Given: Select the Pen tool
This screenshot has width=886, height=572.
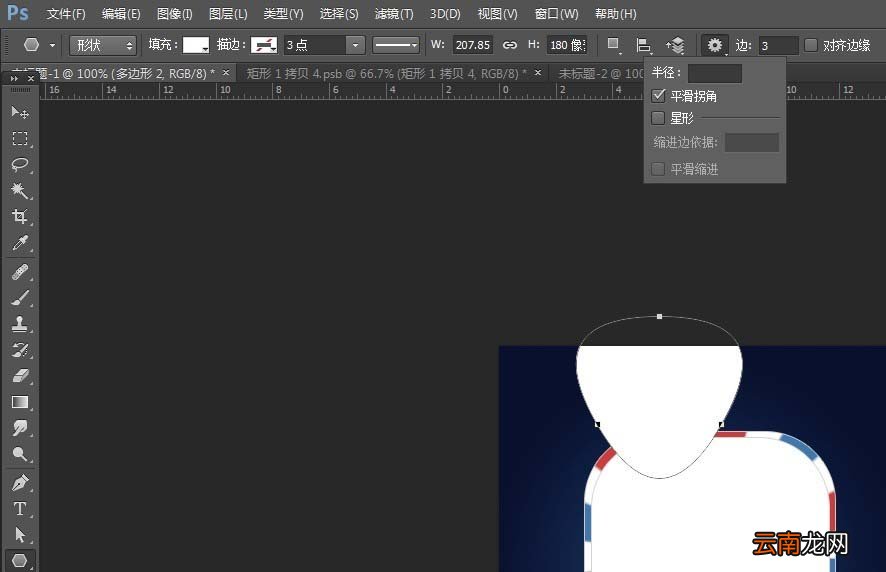Looking at the screenshot, I should (20, 483).
